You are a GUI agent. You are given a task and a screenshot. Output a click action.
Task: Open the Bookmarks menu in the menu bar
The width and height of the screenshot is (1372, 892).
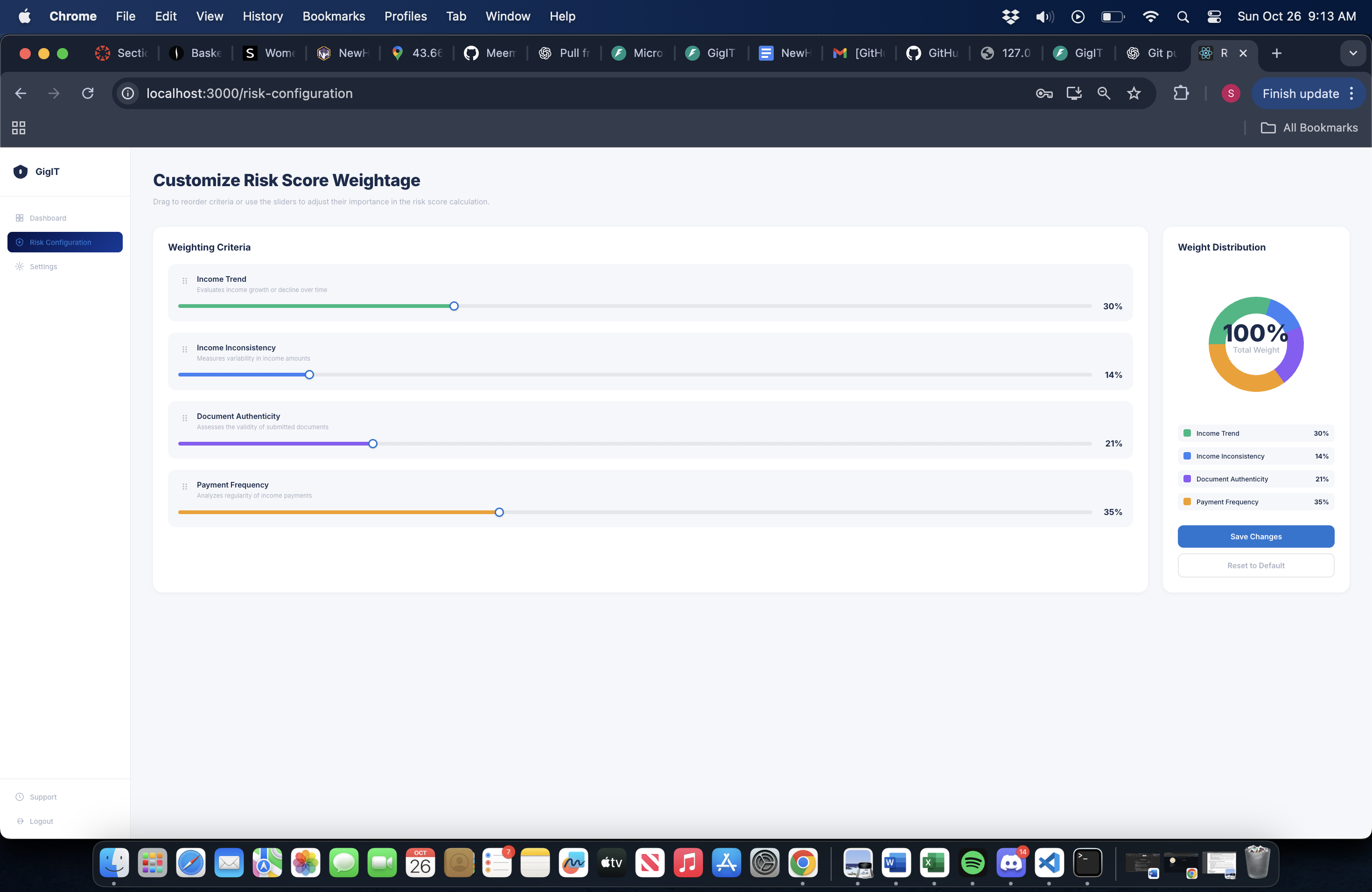point(333,16)
